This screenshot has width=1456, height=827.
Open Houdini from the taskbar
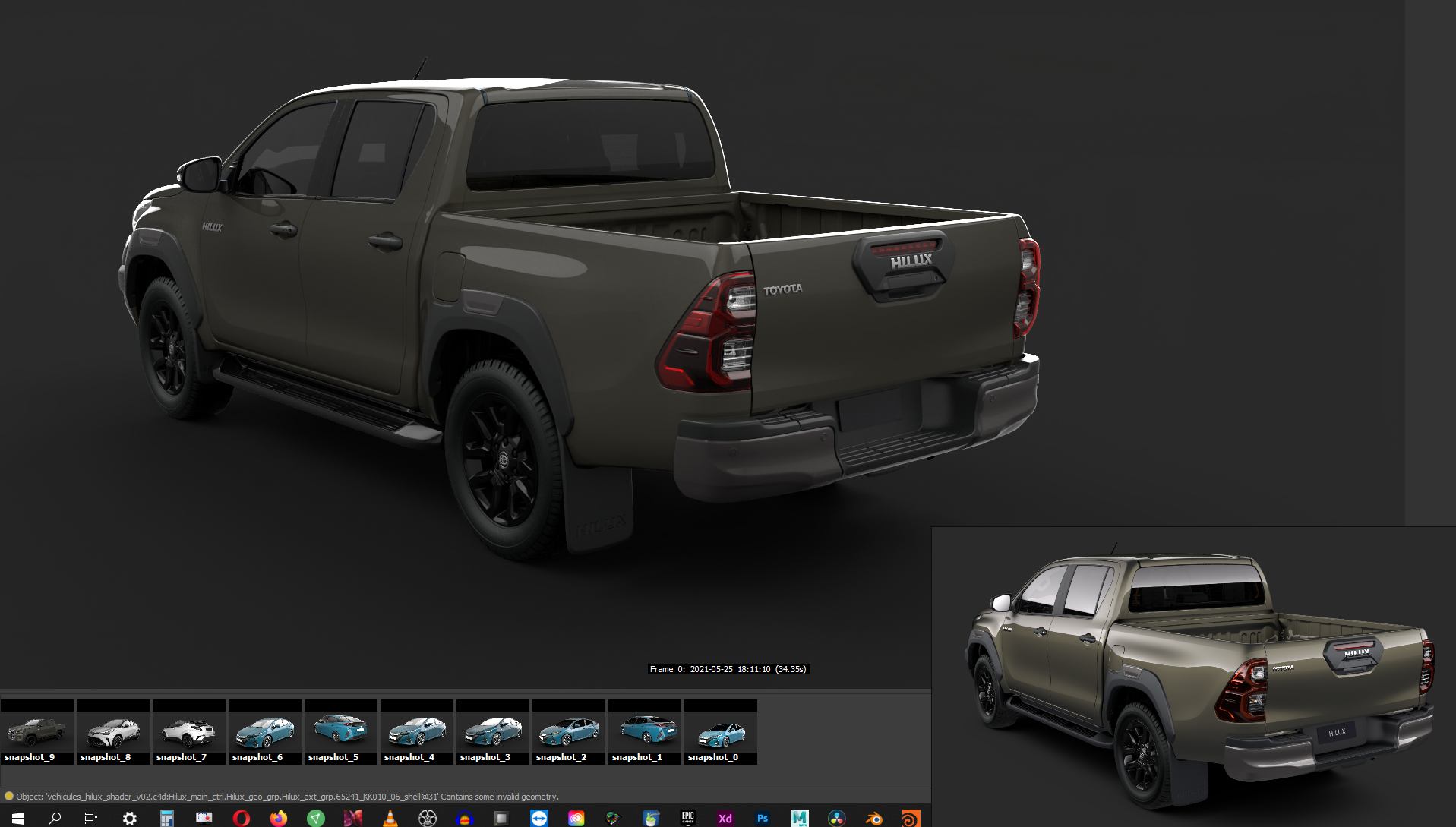[x=910, y=818]
